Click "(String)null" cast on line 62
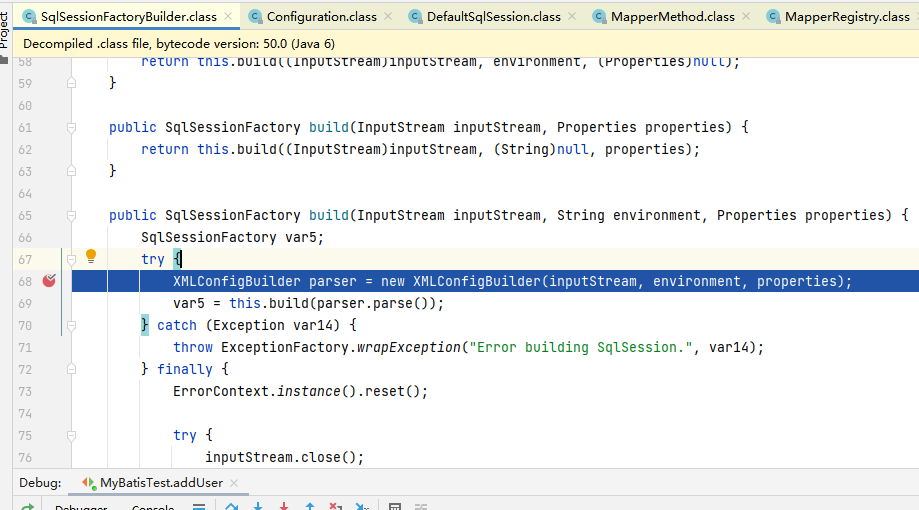This screenshot has height=510, width=919. (540, 149)
